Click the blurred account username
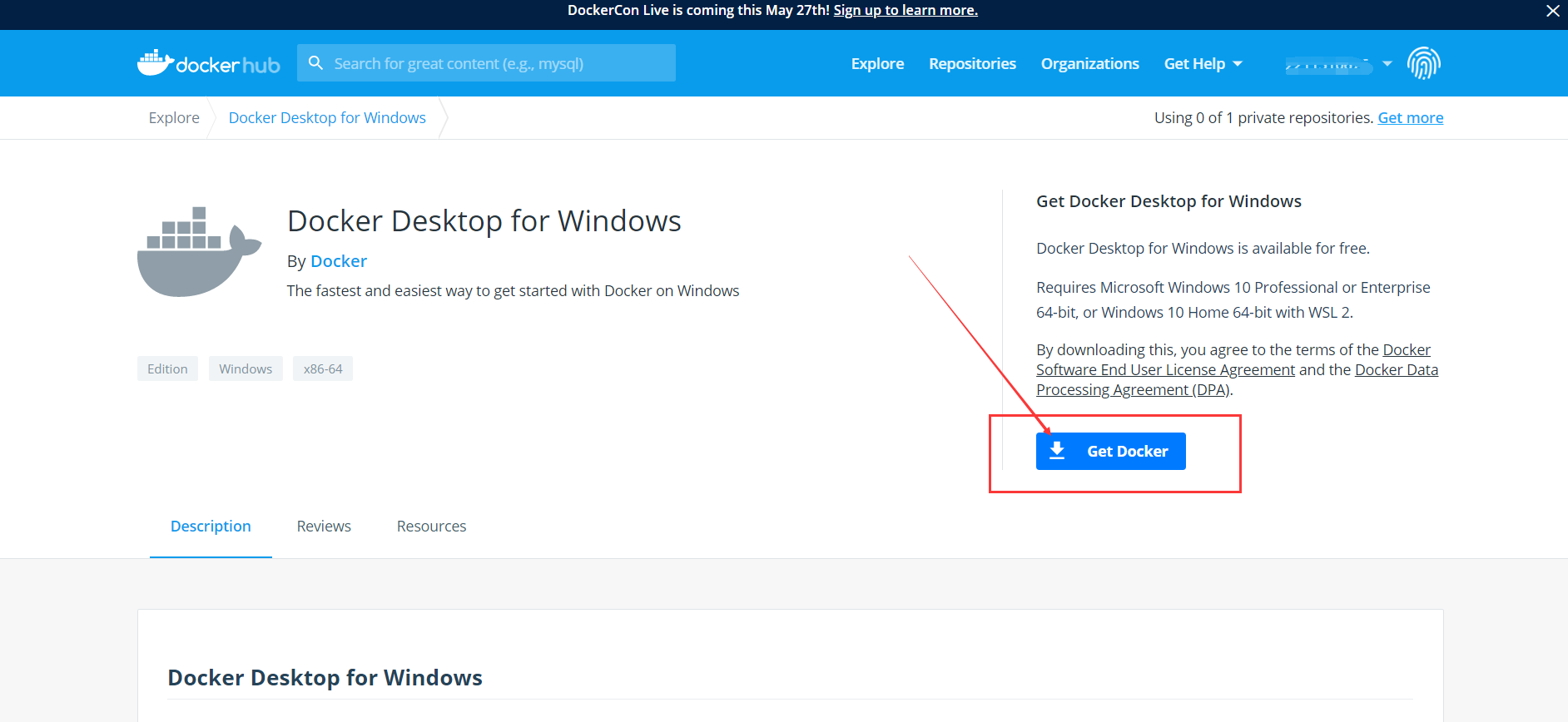This screenshot has height=722, width=1568. [1328, 65]
